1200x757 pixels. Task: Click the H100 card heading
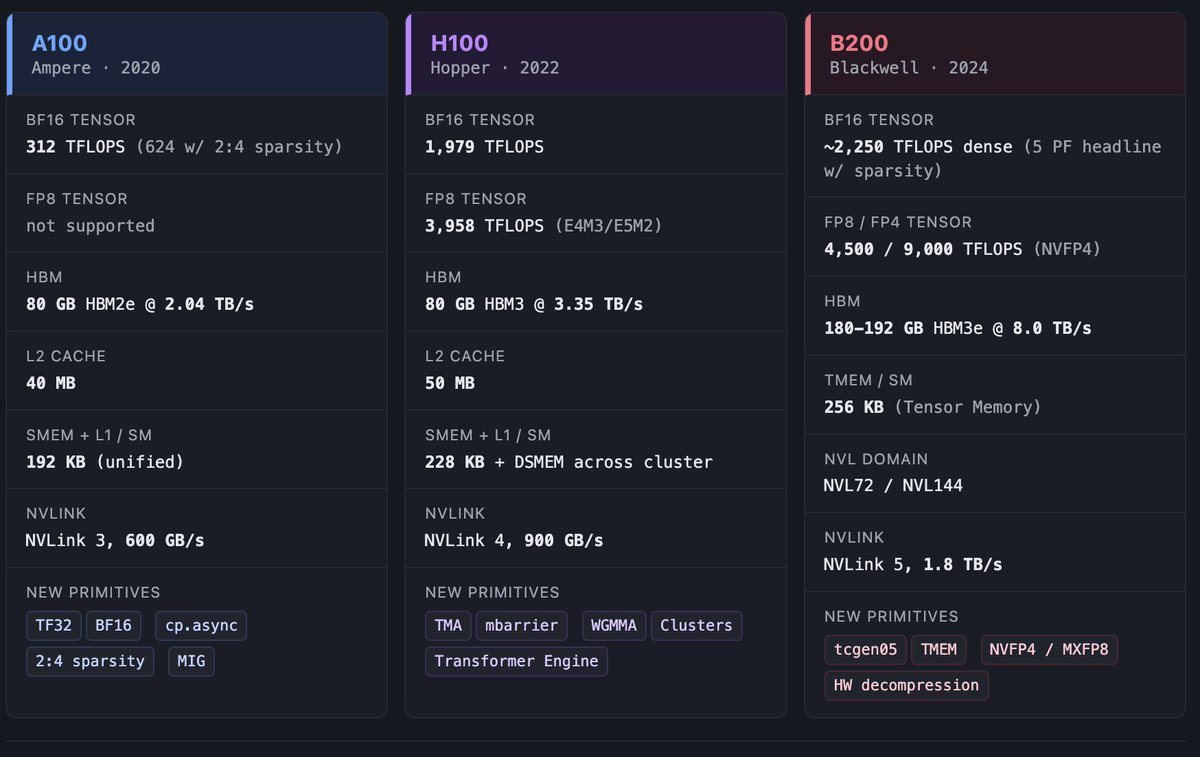459,43
